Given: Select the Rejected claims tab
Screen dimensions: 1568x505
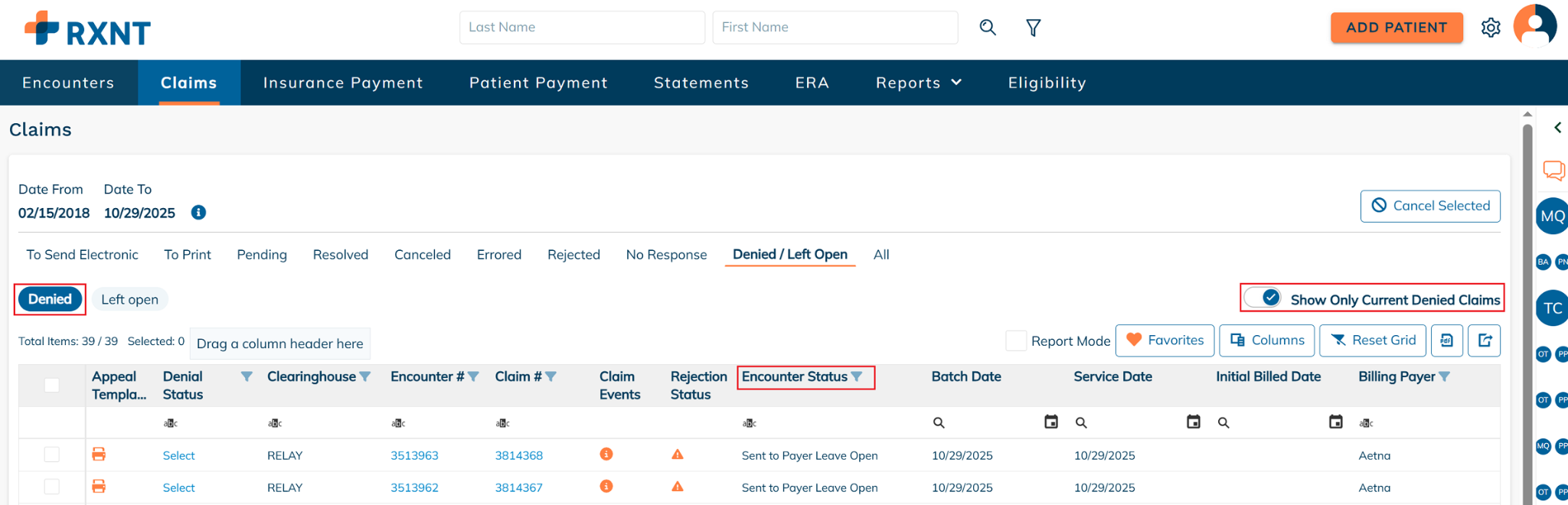Looking at the screenshot, I should click(573, 255).
